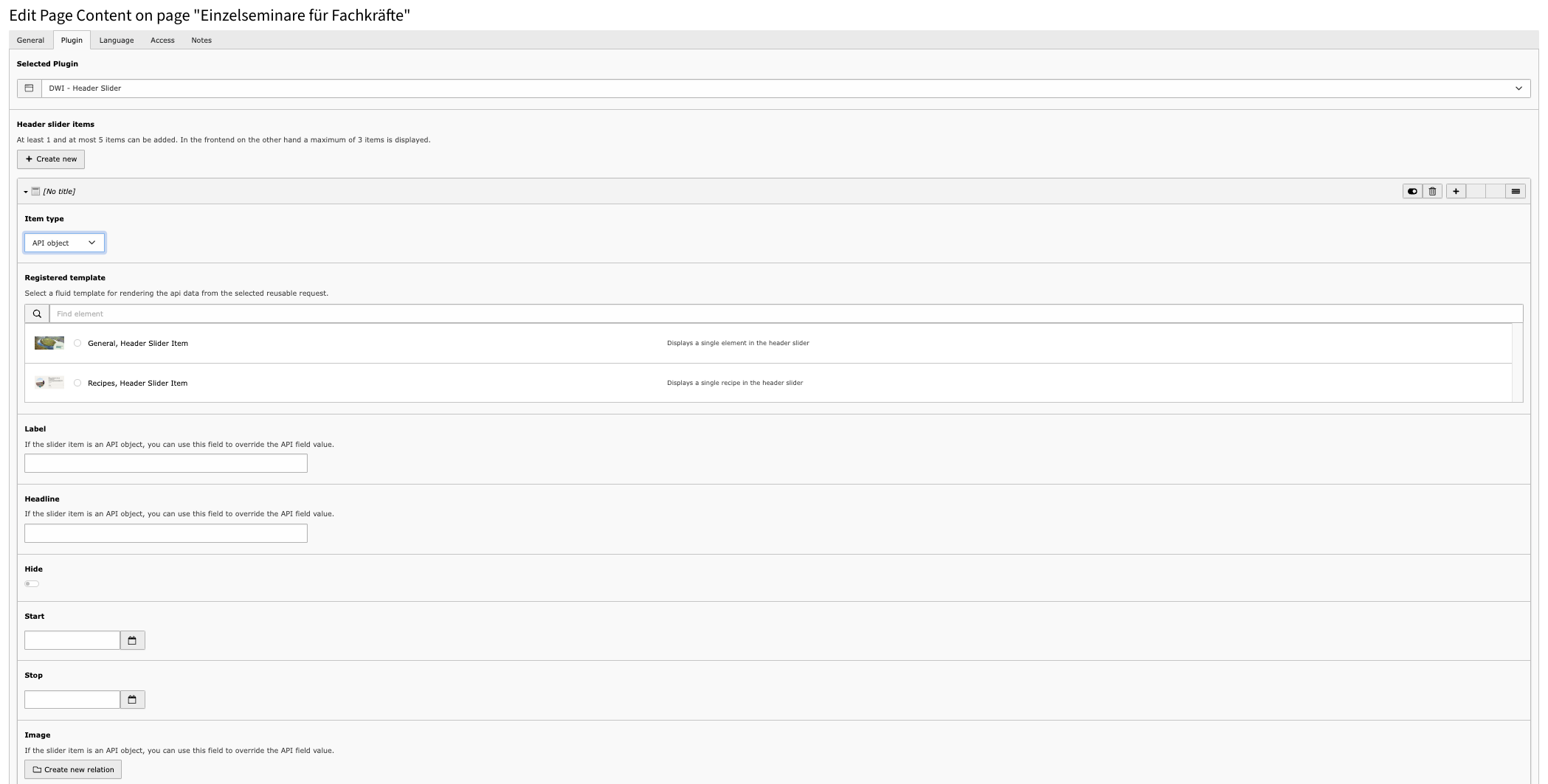The image size is (1548, 784).
Task: Select General, Header Slider Item radio button
Action: [77, 343]
